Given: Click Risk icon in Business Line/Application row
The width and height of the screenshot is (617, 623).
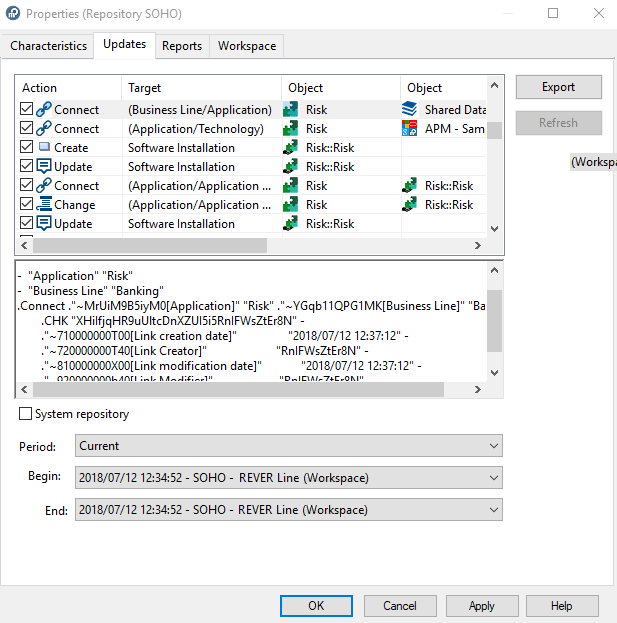Looking at the screenshot, I should click(290, 110).
